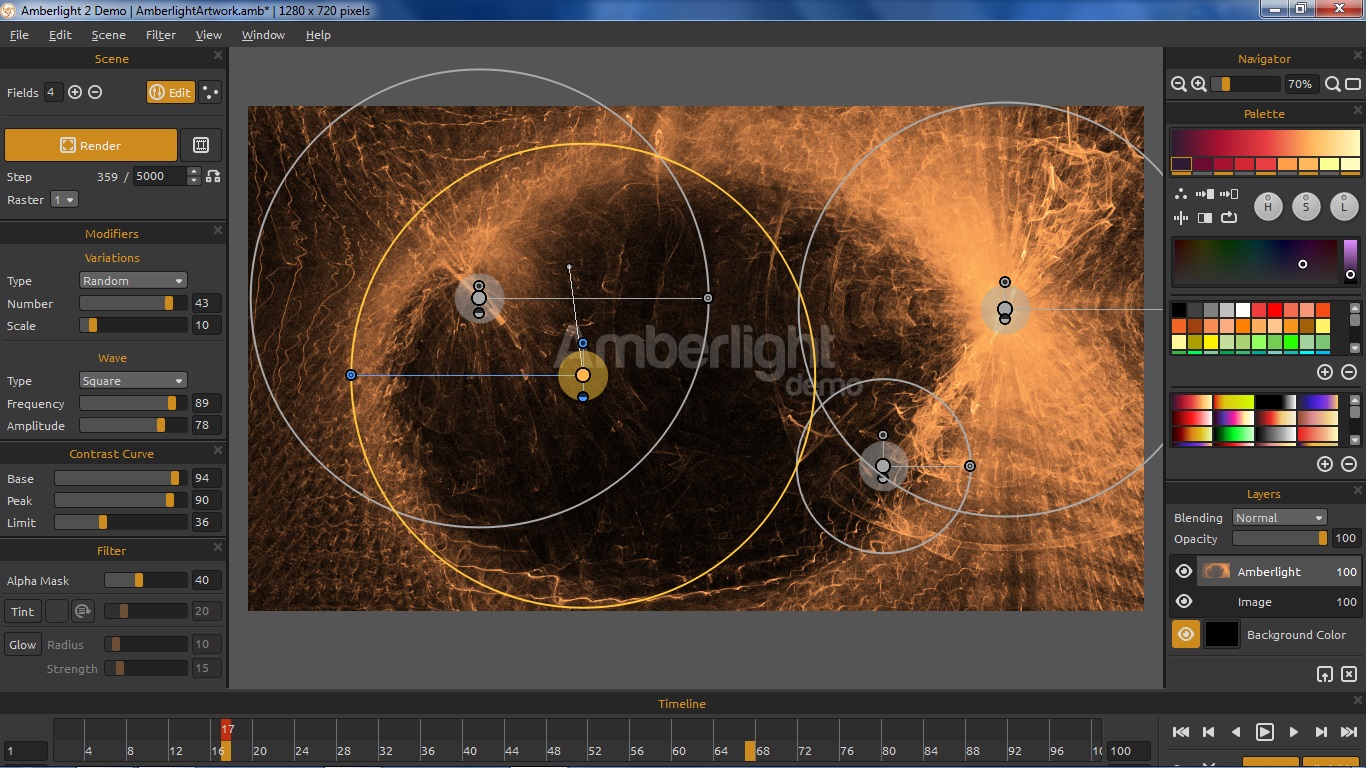
Task: Toggle the H hue knob
Action: pyautogui.click(x=1268, y=207)
